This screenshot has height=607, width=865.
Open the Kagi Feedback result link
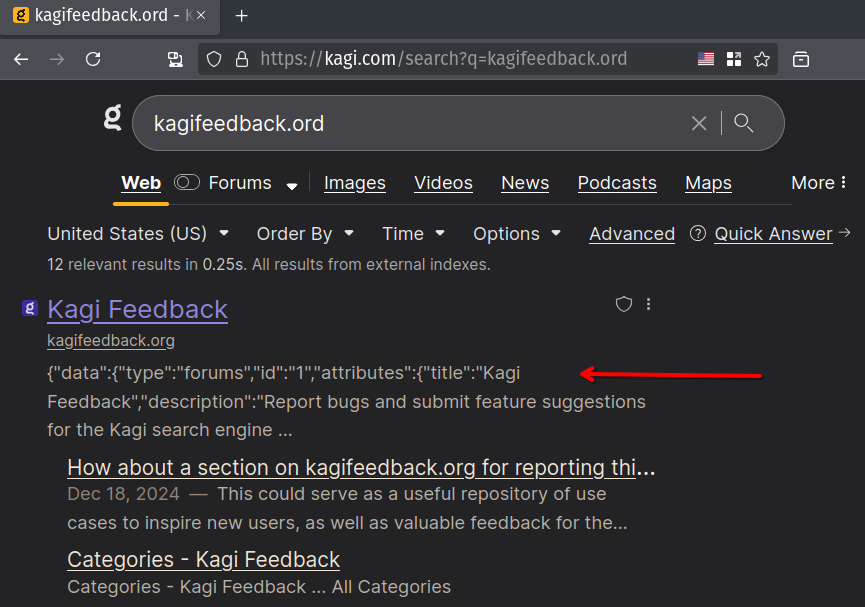point(137,309)
